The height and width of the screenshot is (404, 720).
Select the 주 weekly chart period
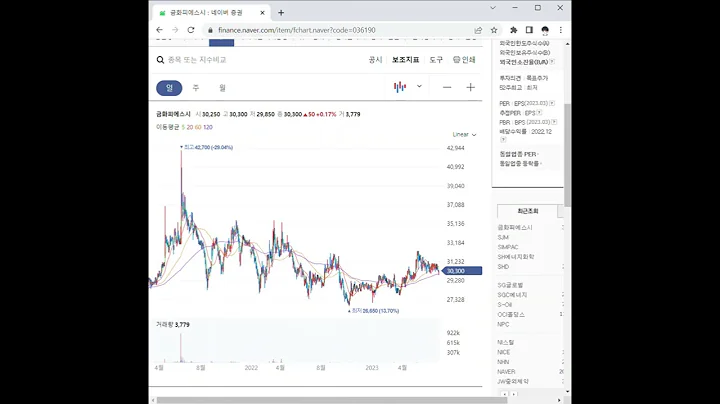coord(196,88)
